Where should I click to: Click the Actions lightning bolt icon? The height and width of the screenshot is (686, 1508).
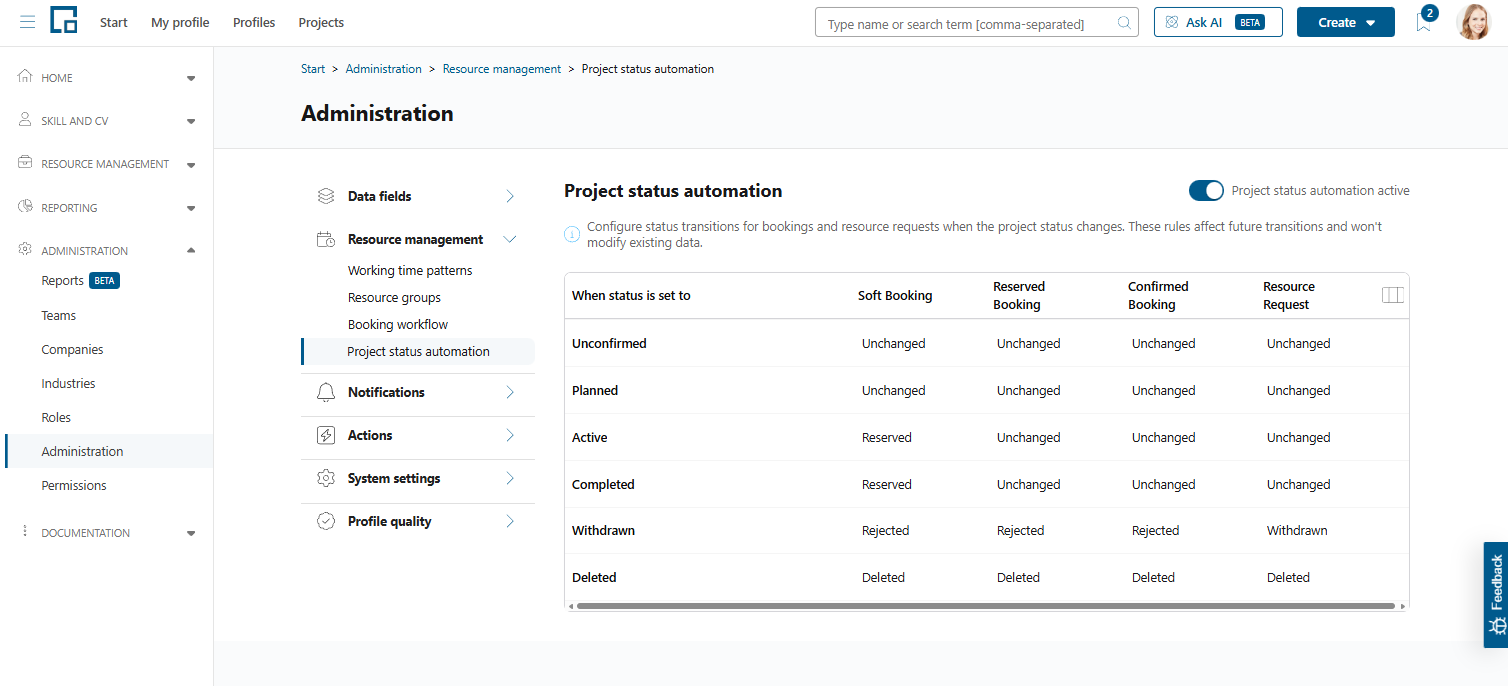pyautogui.click(x=326, y=435)
